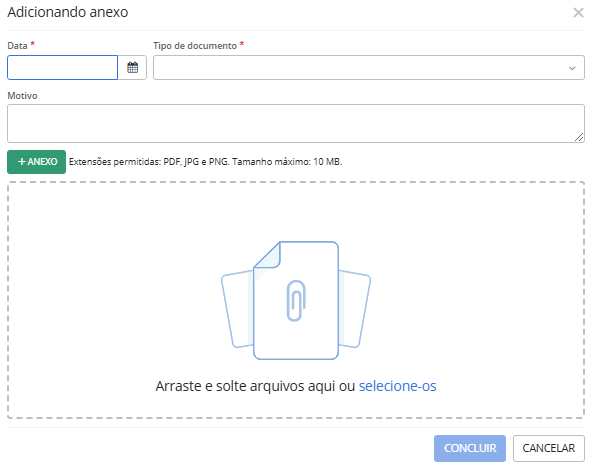Click the Data field label
This screenshot has width=591, height=467.
tap(17, 46)
